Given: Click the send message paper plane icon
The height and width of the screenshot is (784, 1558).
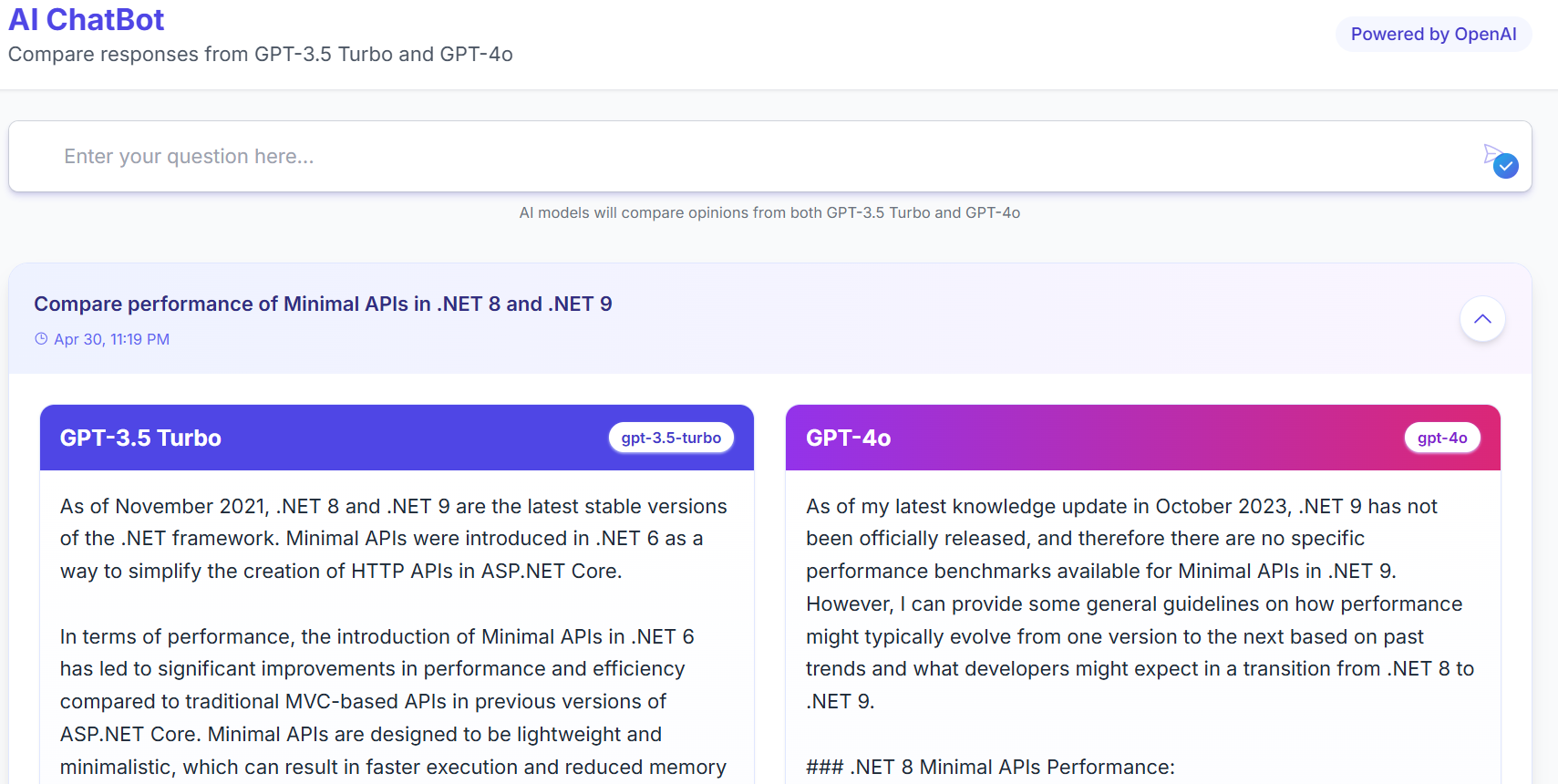Looking at the screenshot, I should pyautogui.click(x=1491, y=153).
